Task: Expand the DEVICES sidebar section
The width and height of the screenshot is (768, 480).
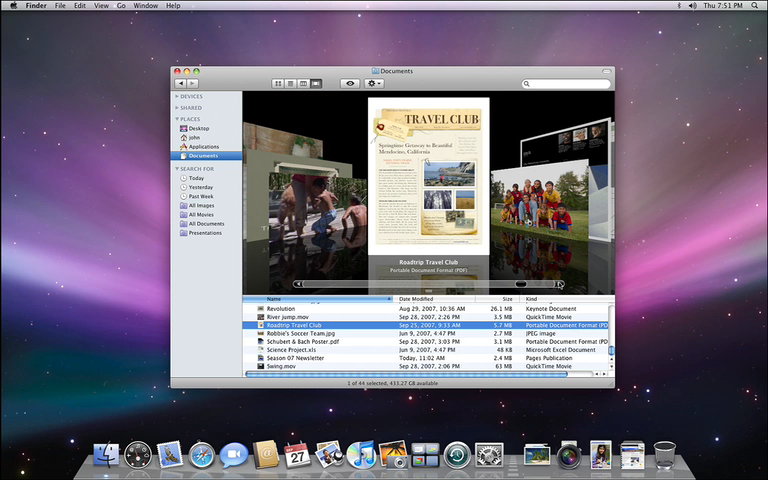Action: click(177, 96)
